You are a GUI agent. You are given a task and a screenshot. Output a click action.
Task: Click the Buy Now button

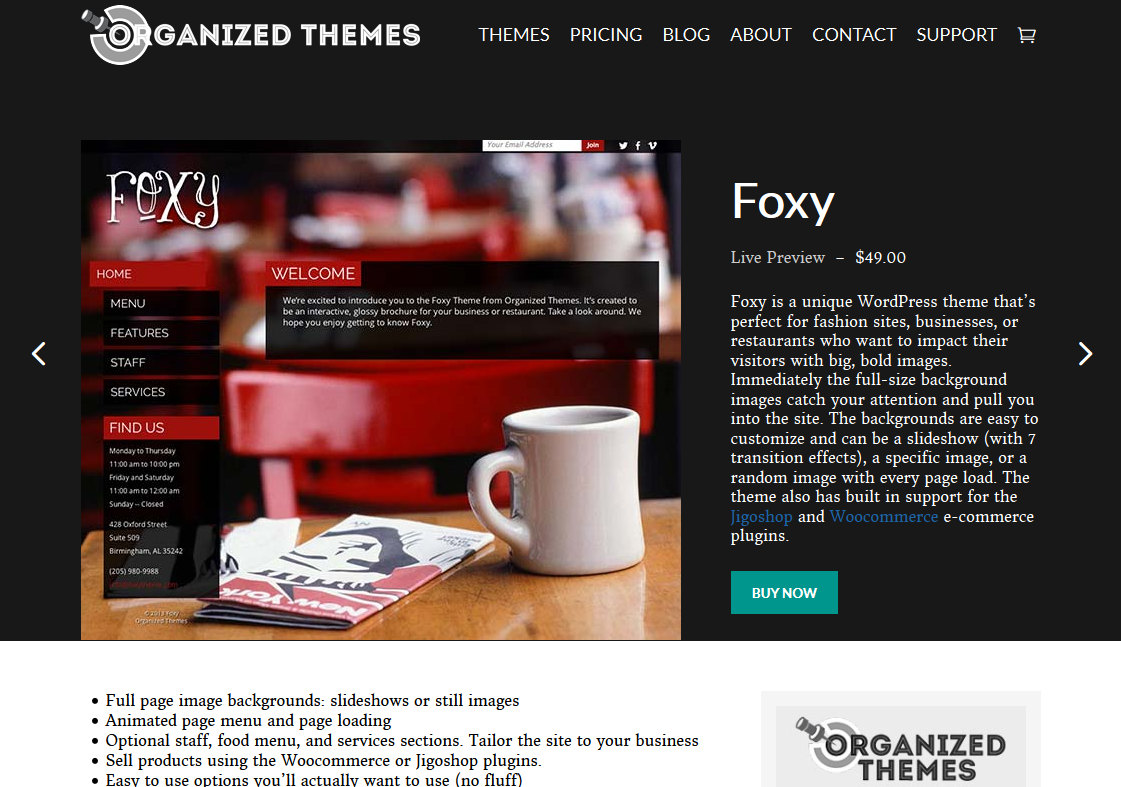784,593
